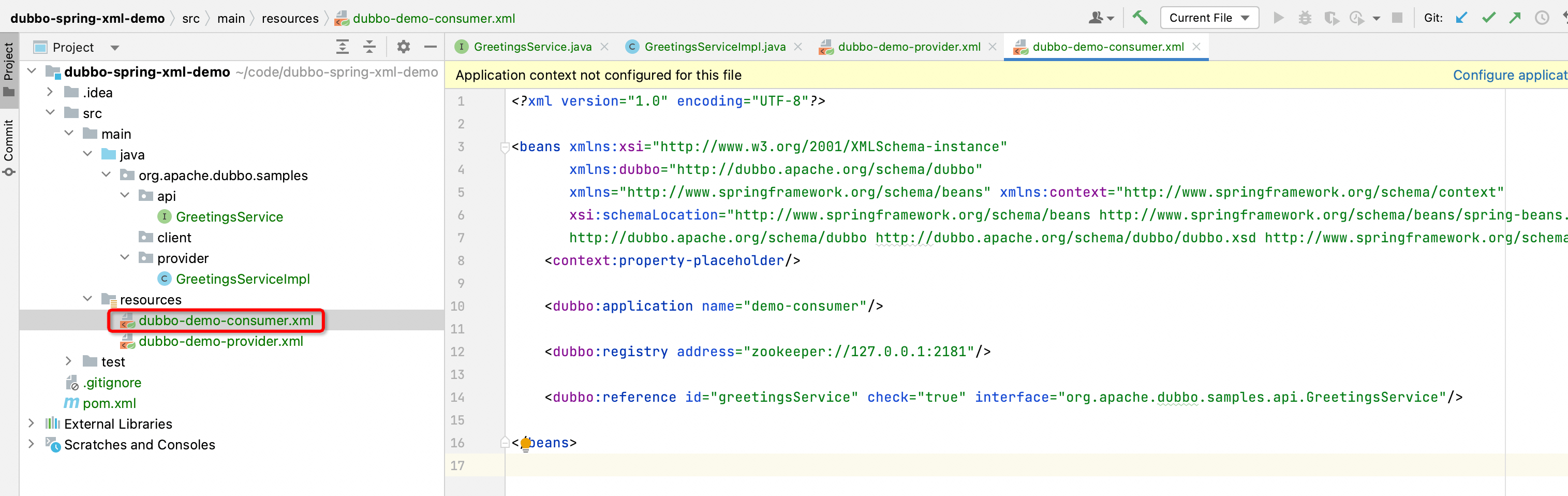Image resolution: width=1568 pixels, height=496 pixels.
Task: Select GreetingsServiceImpl in the project tree
Action: (243, 279)
